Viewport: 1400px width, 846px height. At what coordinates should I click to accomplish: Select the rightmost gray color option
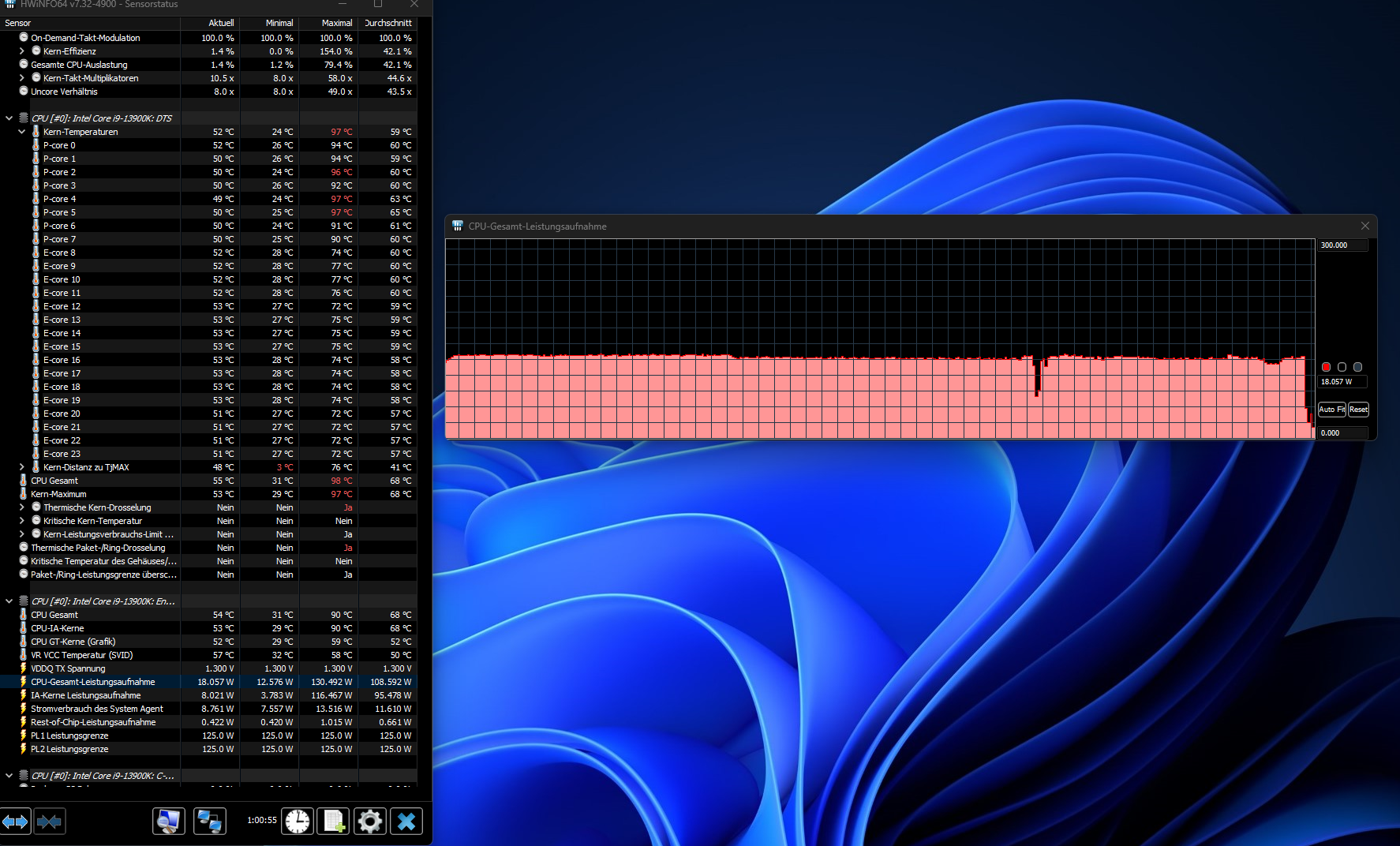[1358, 367]
